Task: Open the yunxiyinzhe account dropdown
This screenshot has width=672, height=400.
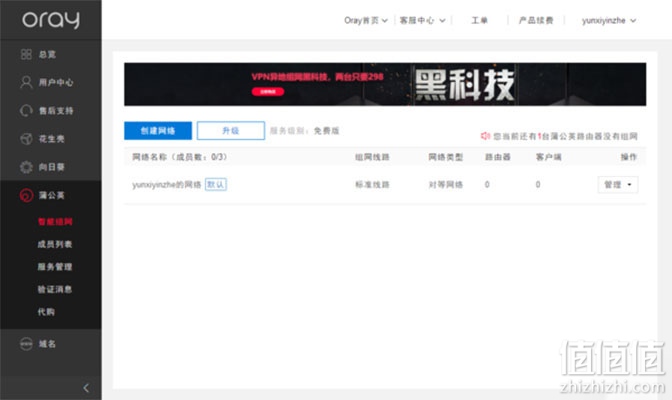Action: coord(609,20)
